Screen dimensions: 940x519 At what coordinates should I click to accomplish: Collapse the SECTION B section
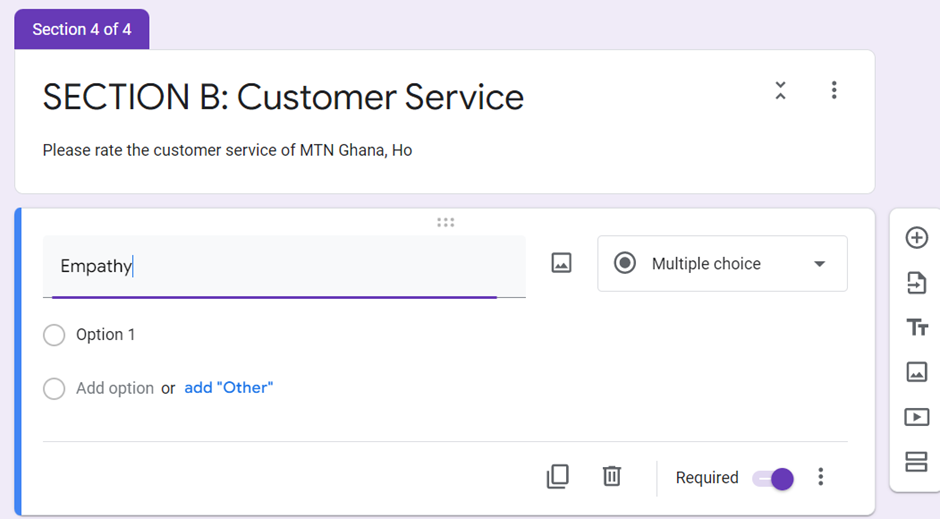[780, 90]
